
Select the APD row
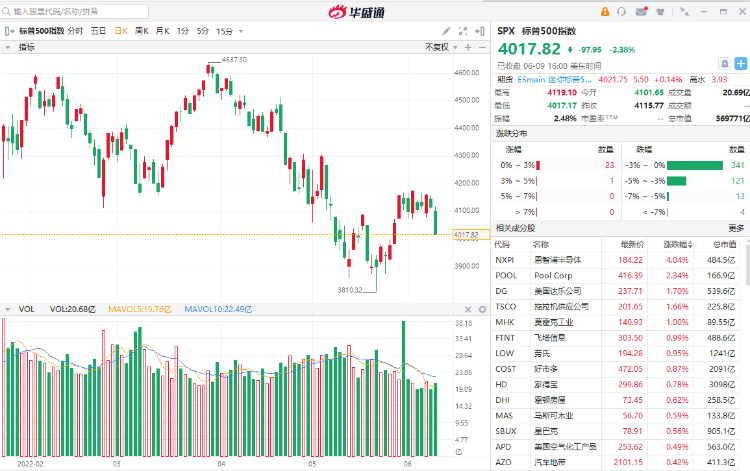(x=617, y=447)
